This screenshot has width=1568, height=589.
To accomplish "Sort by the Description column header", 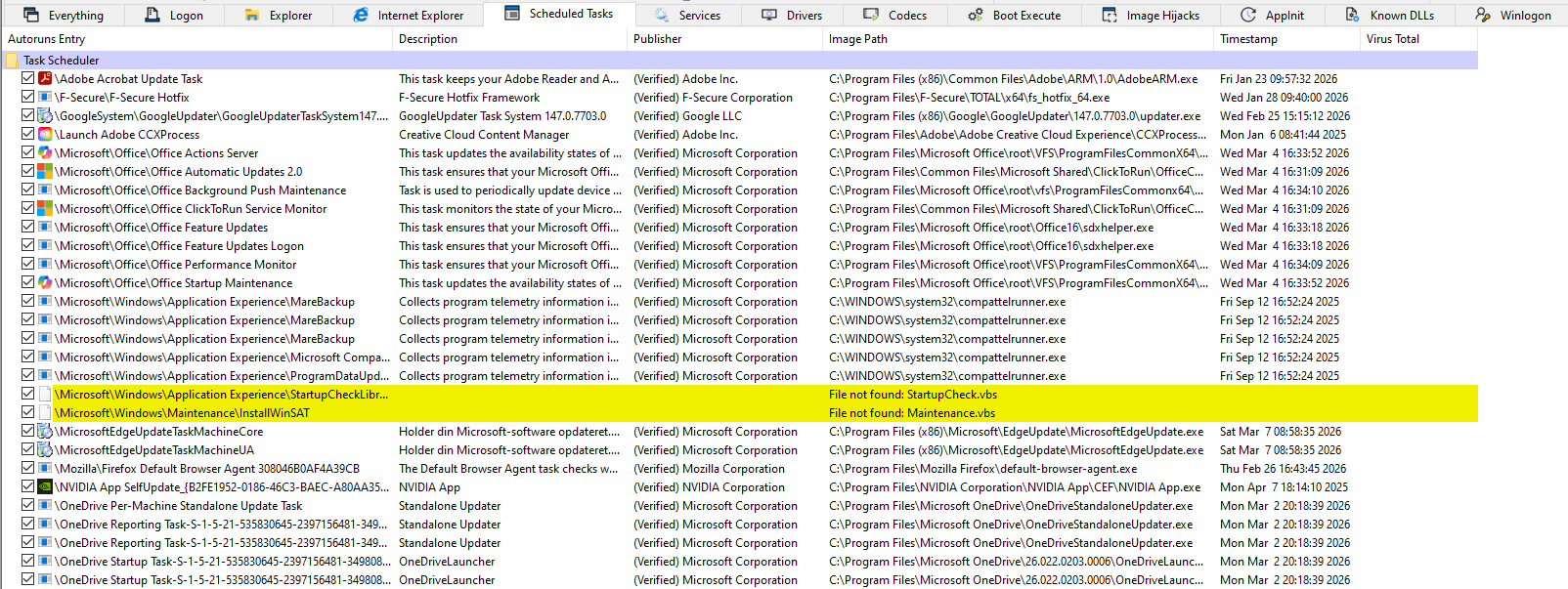I will tap(509, 39).
